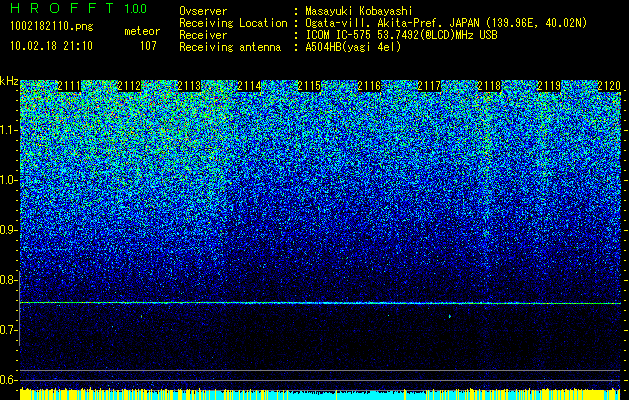Click the meteor label
The height and width of the screenshot is (400, 629).
142,31
